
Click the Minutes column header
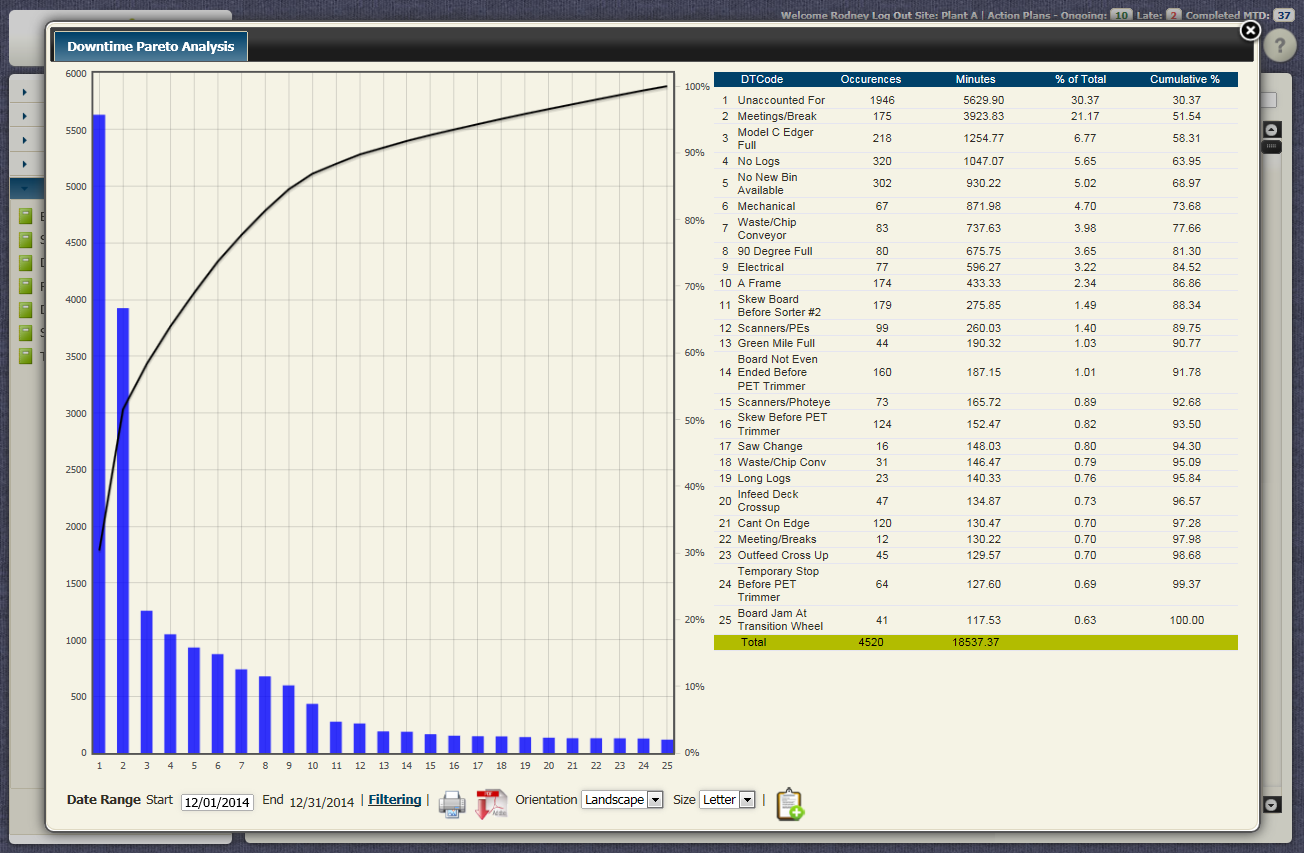(x=975, y=79)
